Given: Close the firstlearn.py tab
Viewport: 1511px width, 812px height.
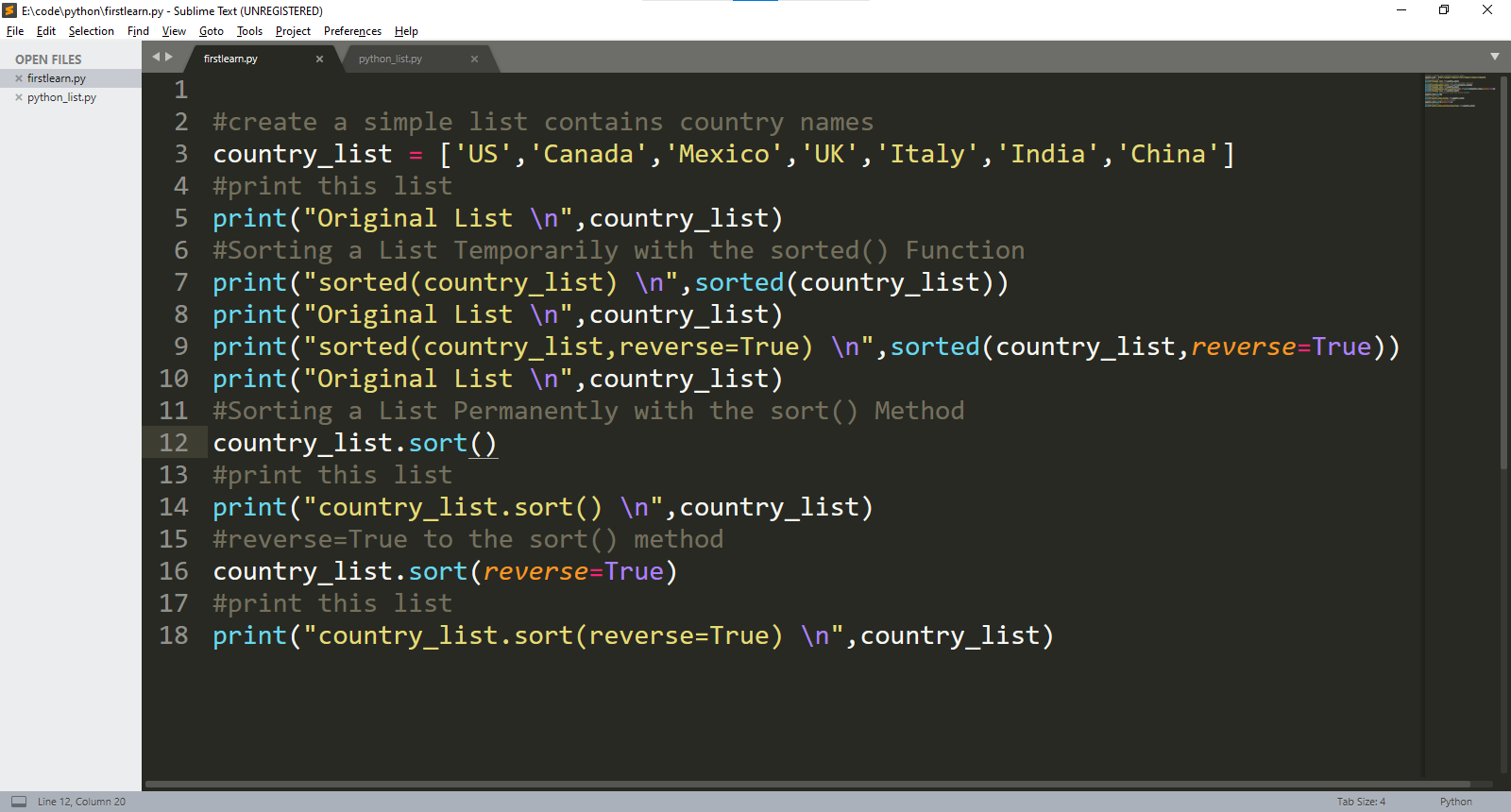Looking at the screenshot, I should click(319, 59).
